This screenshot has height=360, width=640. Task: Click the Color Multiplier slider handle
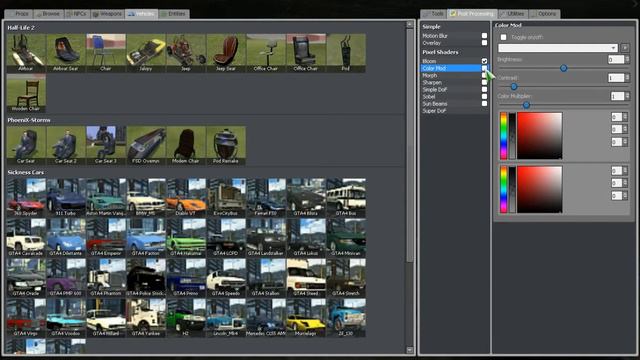tap(527, 105)
